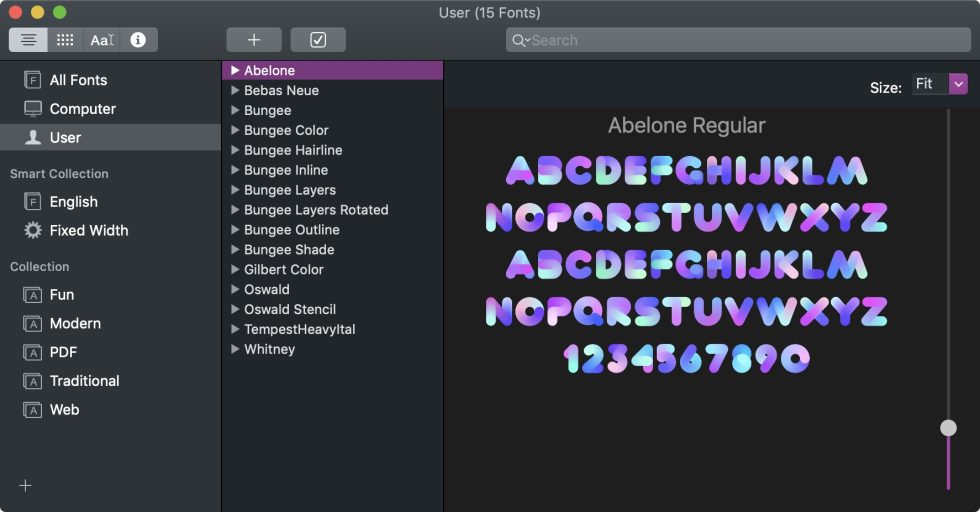Click the Web collection icon
Screen dimensions: 980x512
click(x=32, y=409)
